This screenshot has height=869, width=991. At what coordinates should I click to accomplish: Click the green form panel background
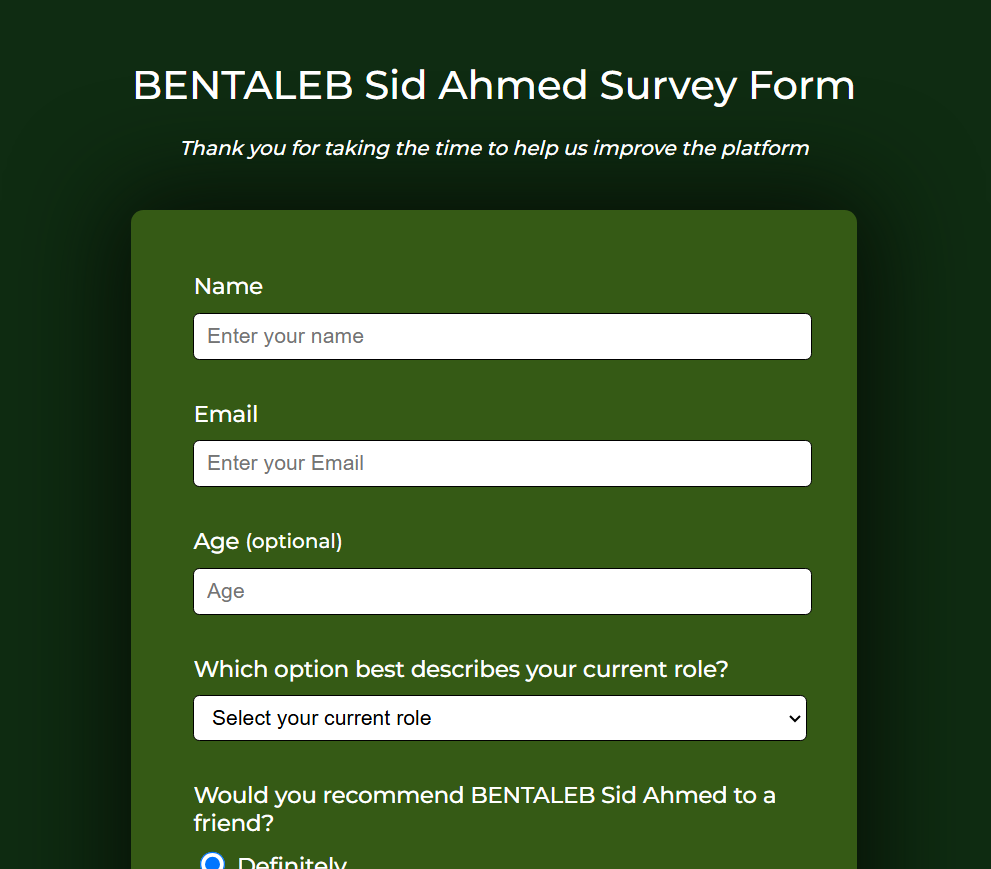click(x=494, y=245)
